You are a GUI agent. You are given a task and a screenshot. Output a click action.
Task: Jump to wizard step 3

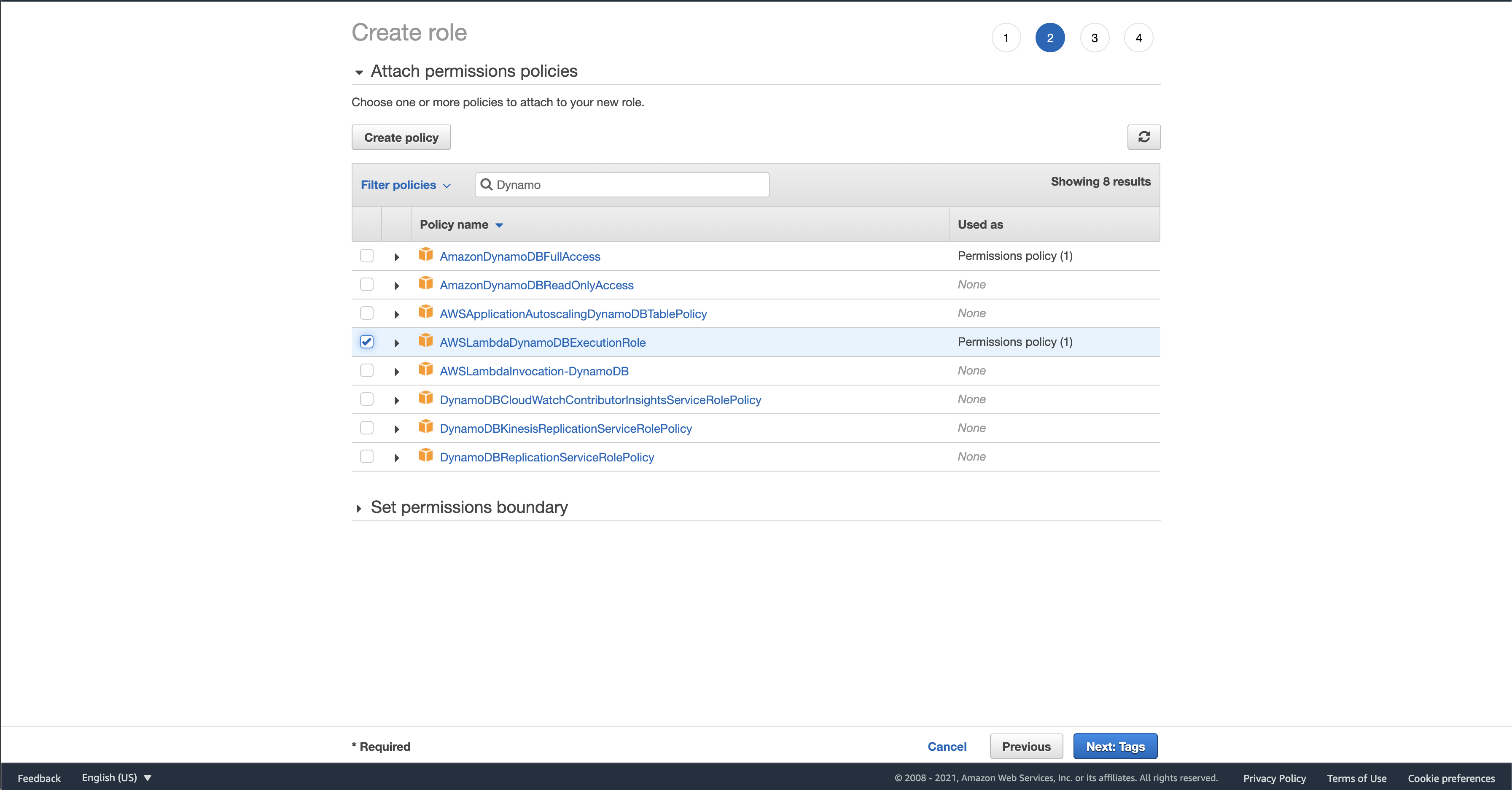pyautogui.click(x=1095, y=38)
